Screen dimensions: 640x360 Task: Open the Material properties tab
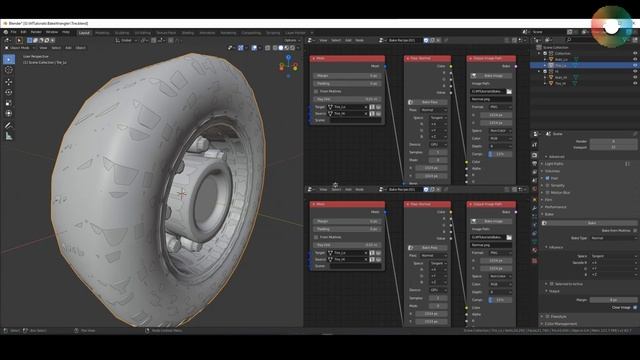point(535,250)
